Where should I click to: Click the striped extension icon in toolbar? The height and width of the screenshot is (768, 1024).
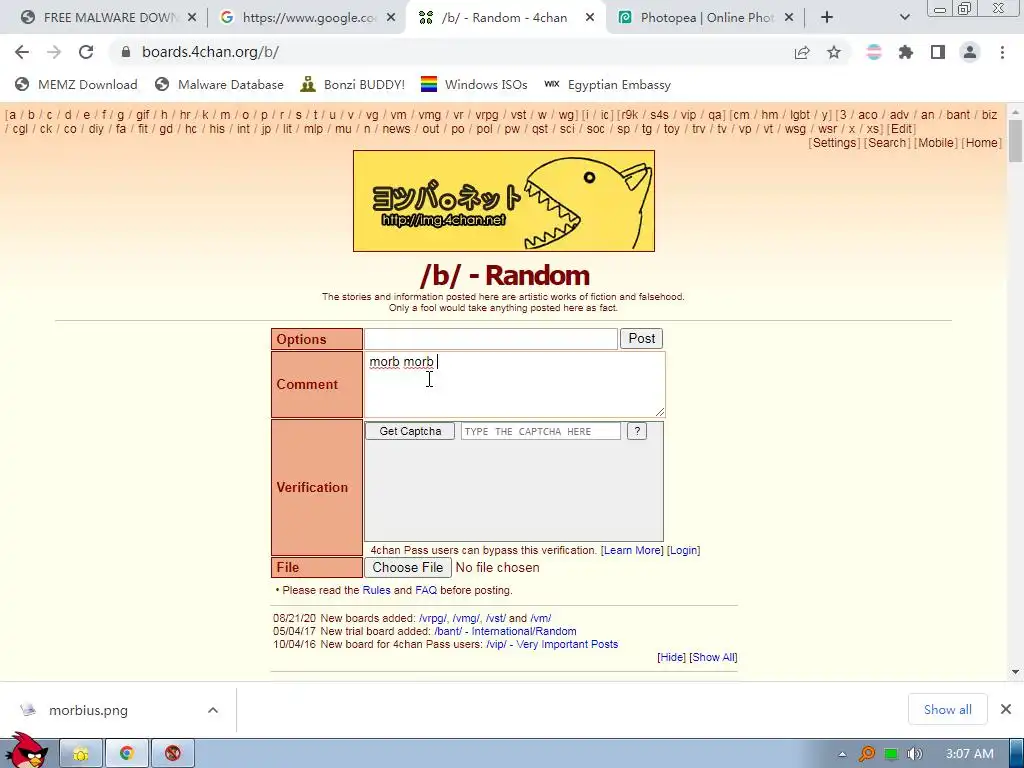(874, 52)
